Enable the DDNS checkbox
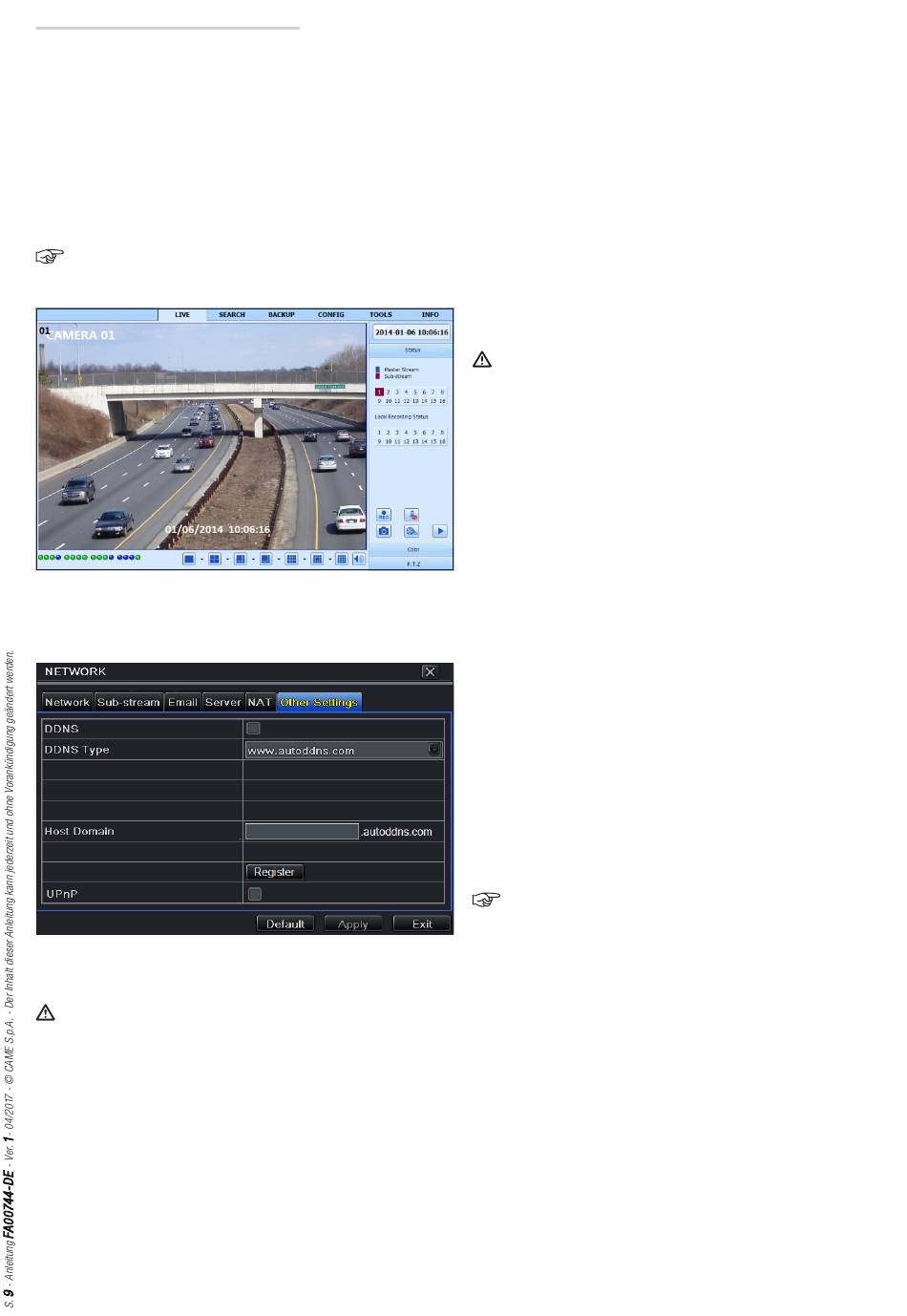This screenshot has height=1316, width=907. [254, 729]
